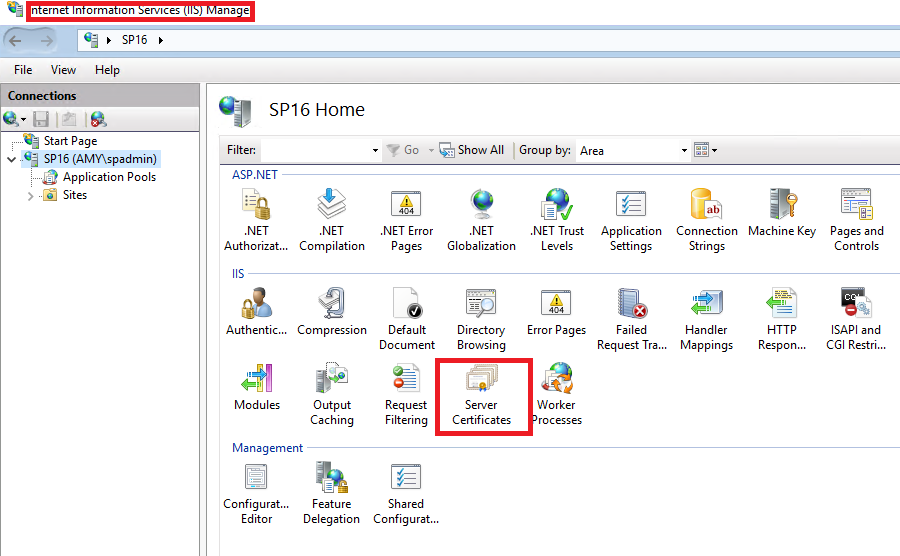Open the Help menu
This screenshot has height=556, width=900.
click(x=107, y=70)
